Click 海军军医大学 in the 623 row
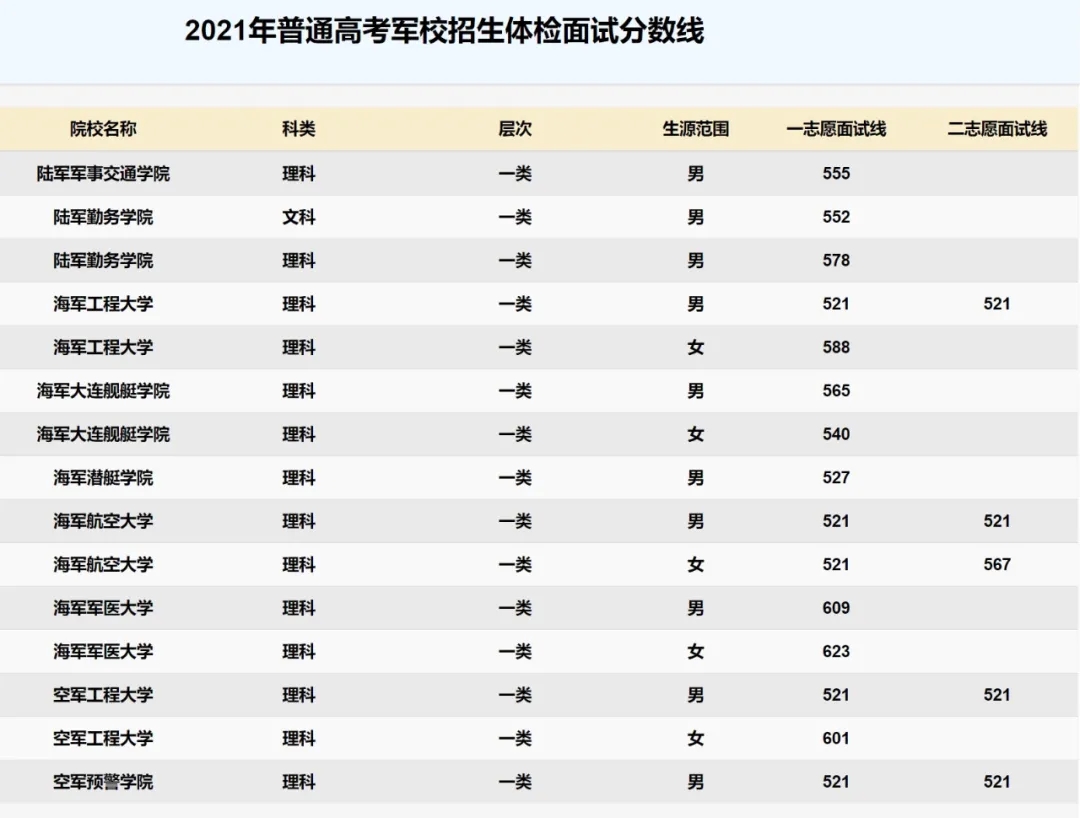This screenshot has height=818, width=1080. point(103,651)
